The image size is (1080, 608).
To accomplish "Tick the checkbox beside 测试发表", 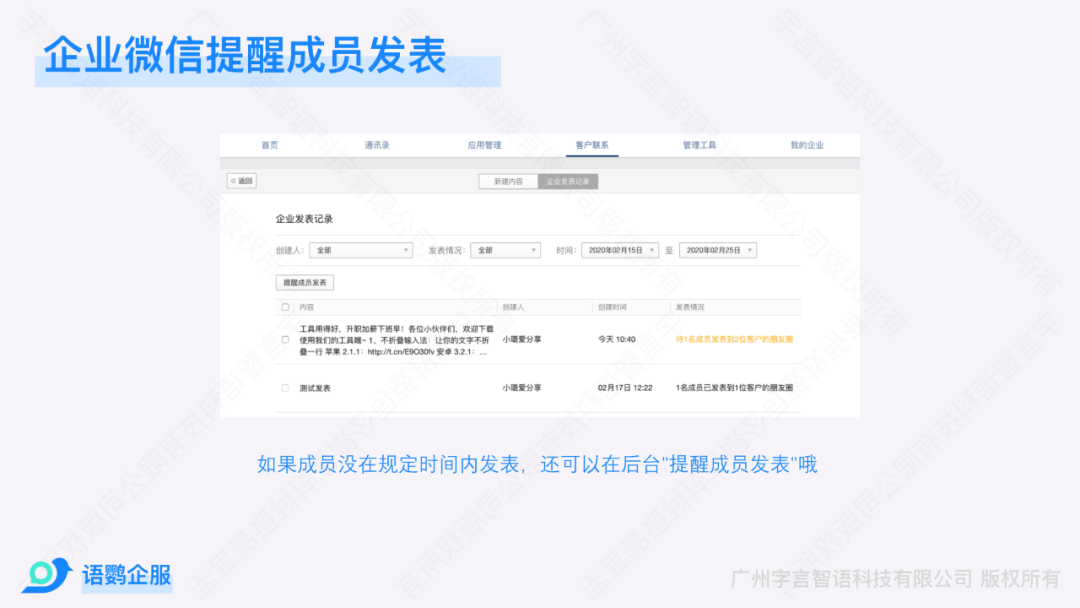I will coord(285,387).
